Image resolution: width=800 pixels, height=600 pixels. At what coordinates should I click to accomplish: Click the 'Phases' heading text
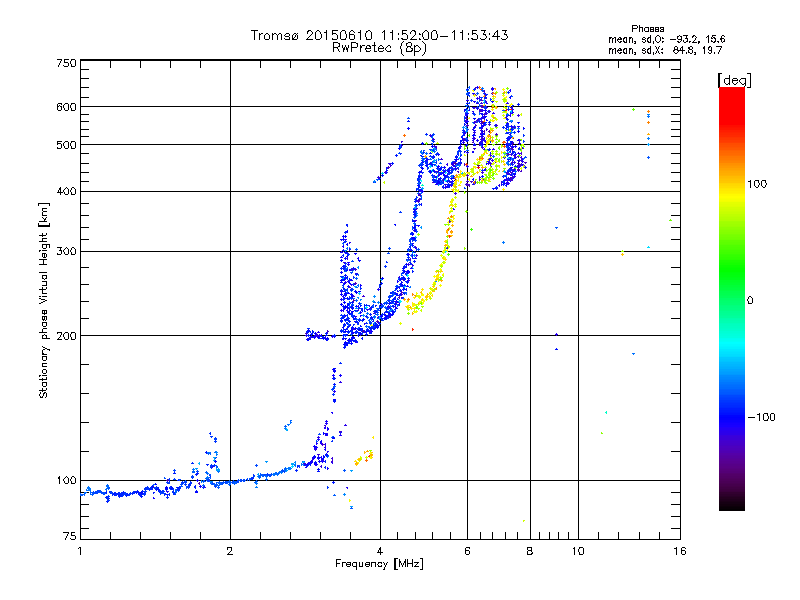click(x=647, y=29)
